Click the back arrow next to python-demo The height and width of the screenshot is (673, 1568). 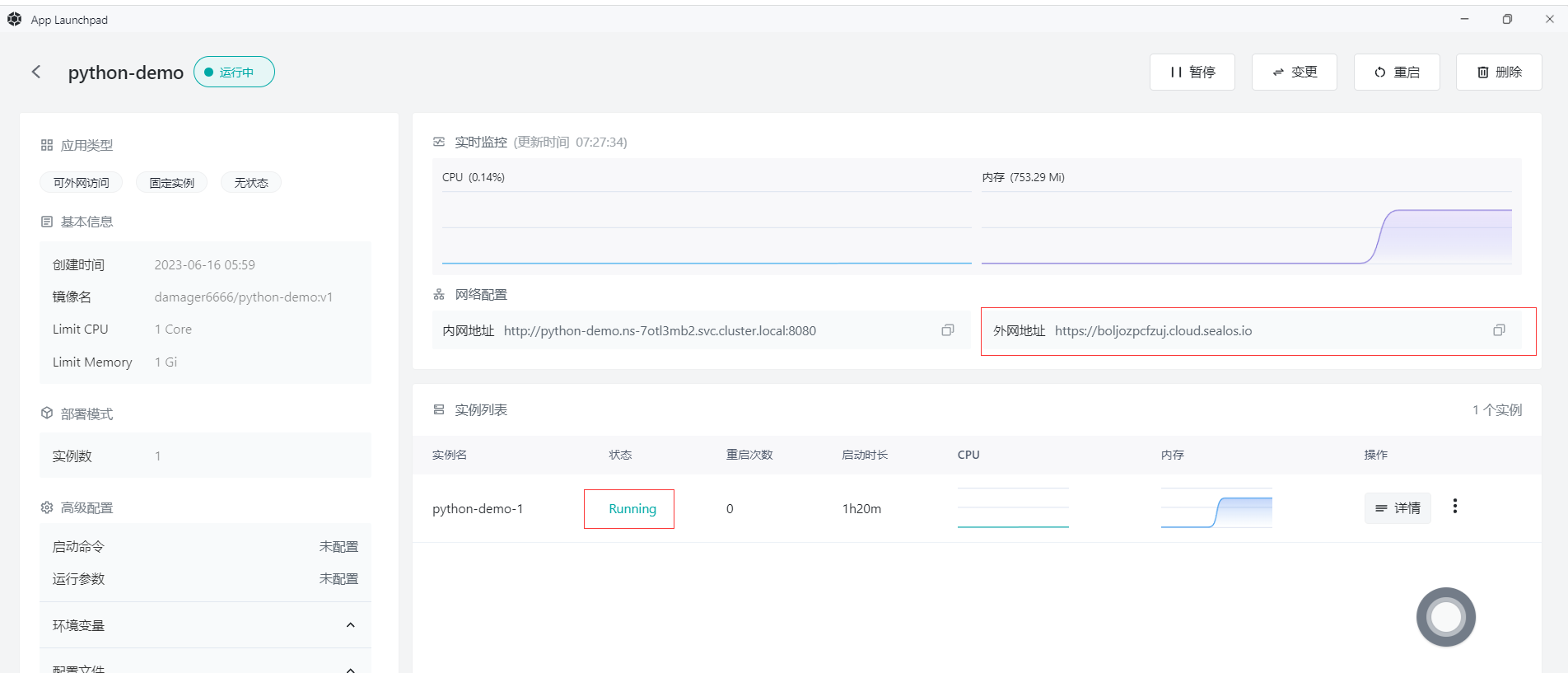pyautogui.click(x=36, y=72)
